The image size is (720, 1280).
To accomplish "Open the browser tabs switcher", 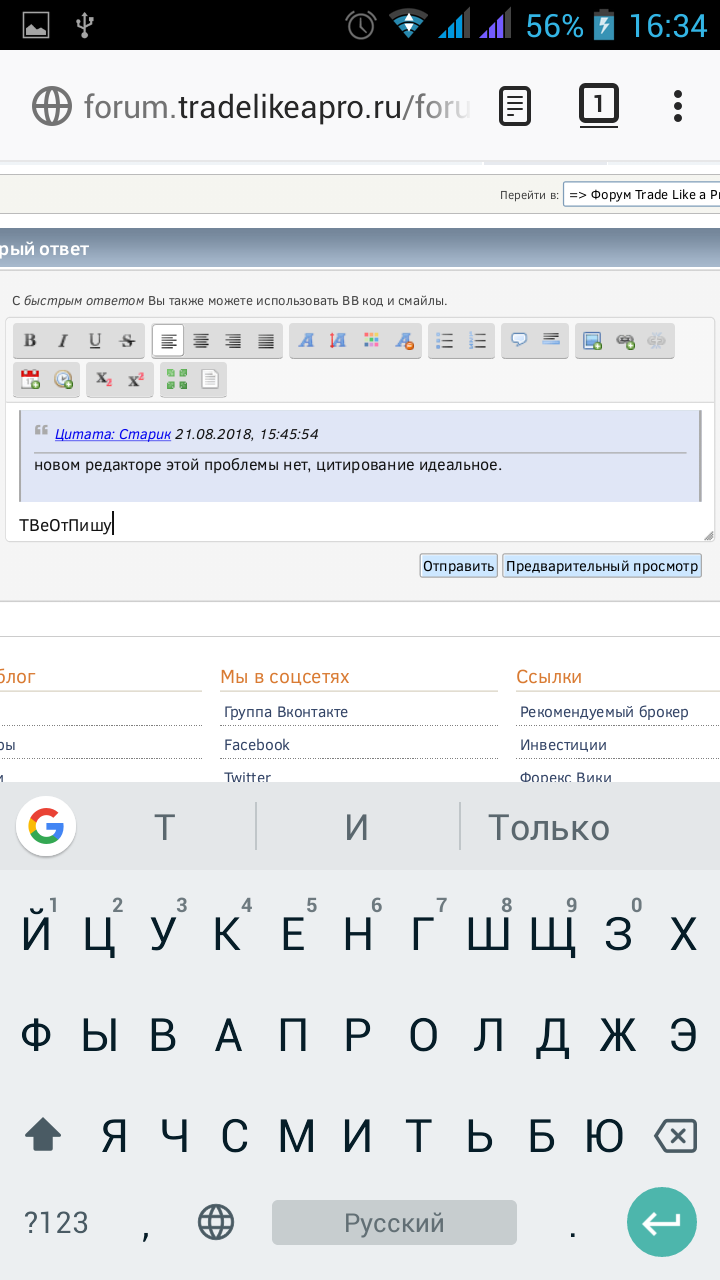I will 599,104.
